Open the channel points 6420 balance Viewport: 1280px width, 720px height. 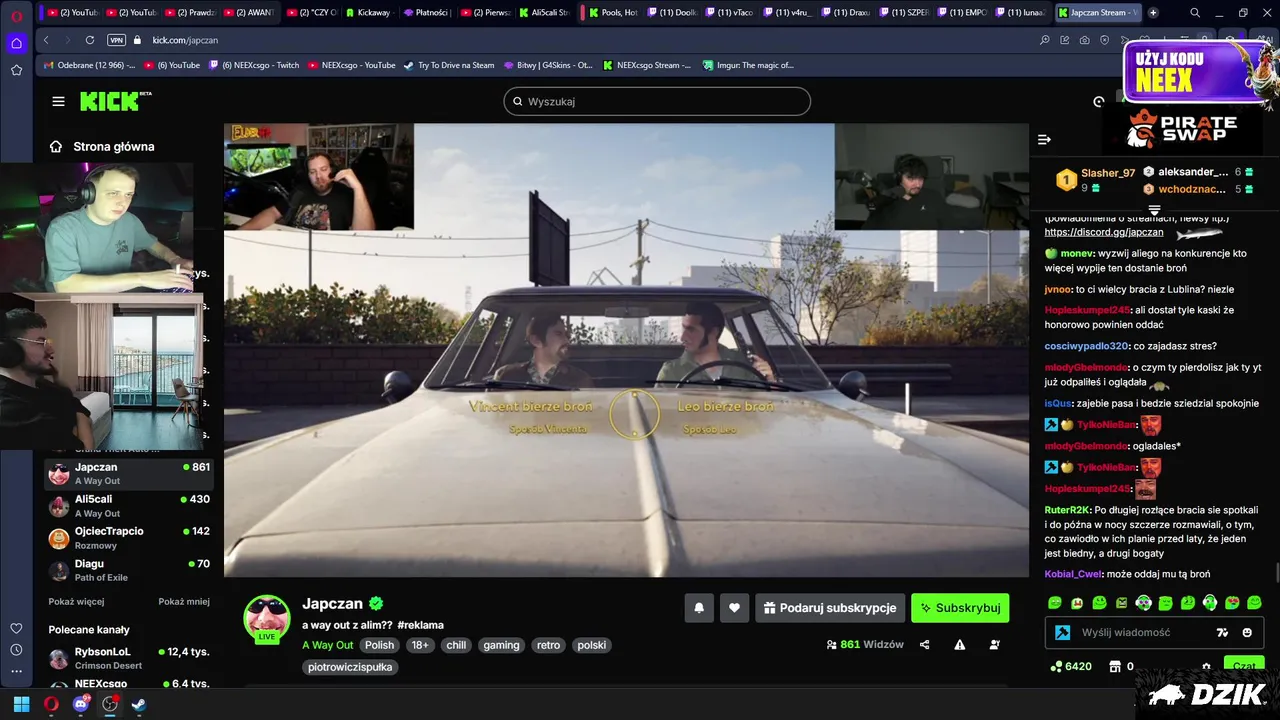pos(1070,666)
